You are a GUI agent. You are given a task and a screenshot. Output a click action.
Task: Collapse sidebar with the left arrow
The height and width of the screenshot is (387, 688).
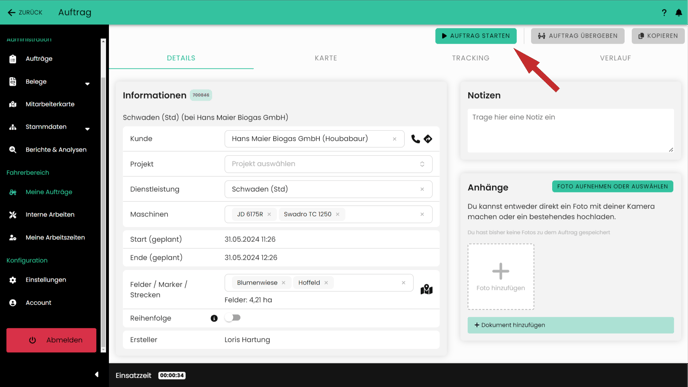97,374
